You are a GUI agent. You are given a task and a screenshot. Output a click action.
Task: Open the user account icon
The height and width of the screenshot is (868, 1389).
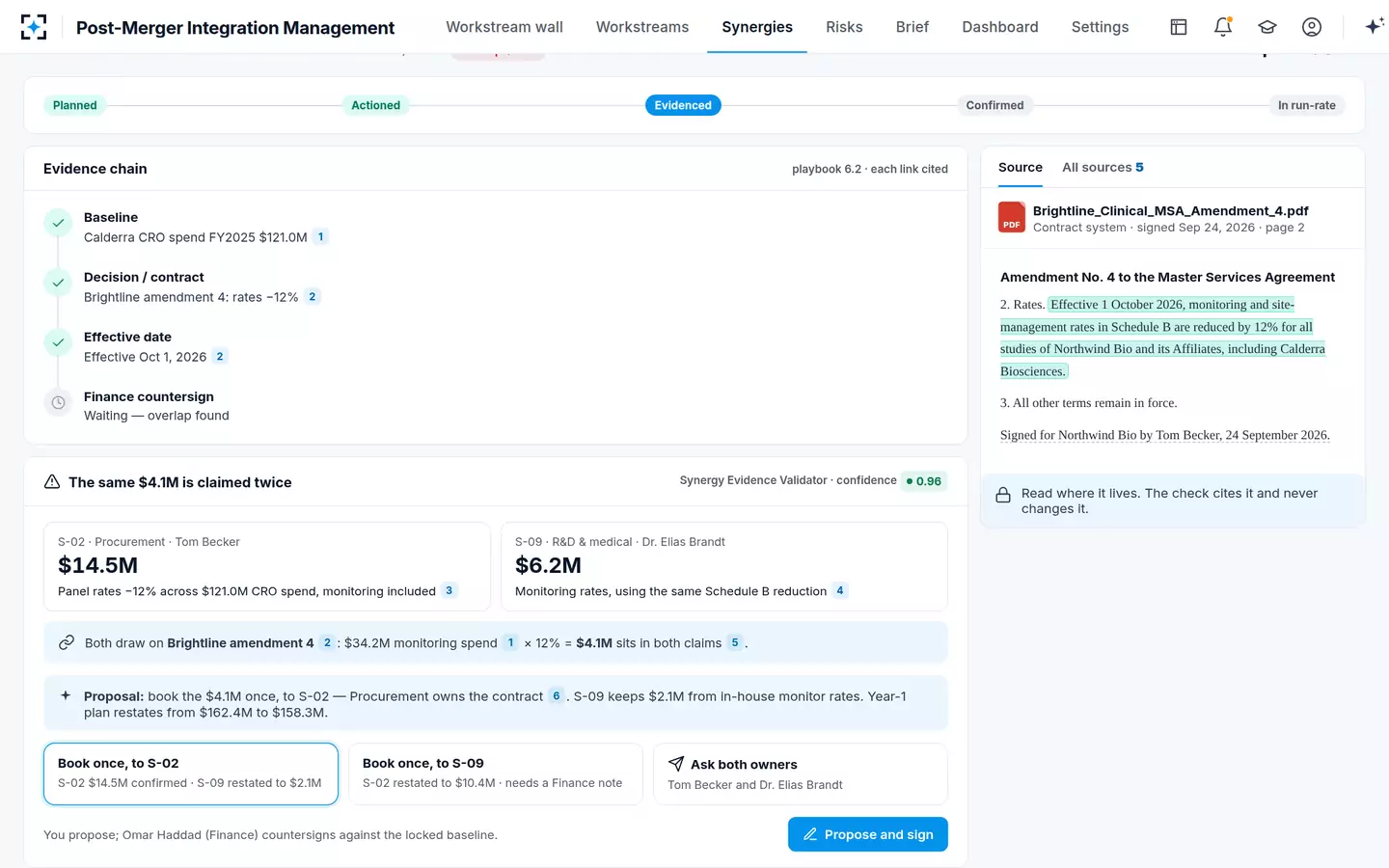(x=1312, y=27)
